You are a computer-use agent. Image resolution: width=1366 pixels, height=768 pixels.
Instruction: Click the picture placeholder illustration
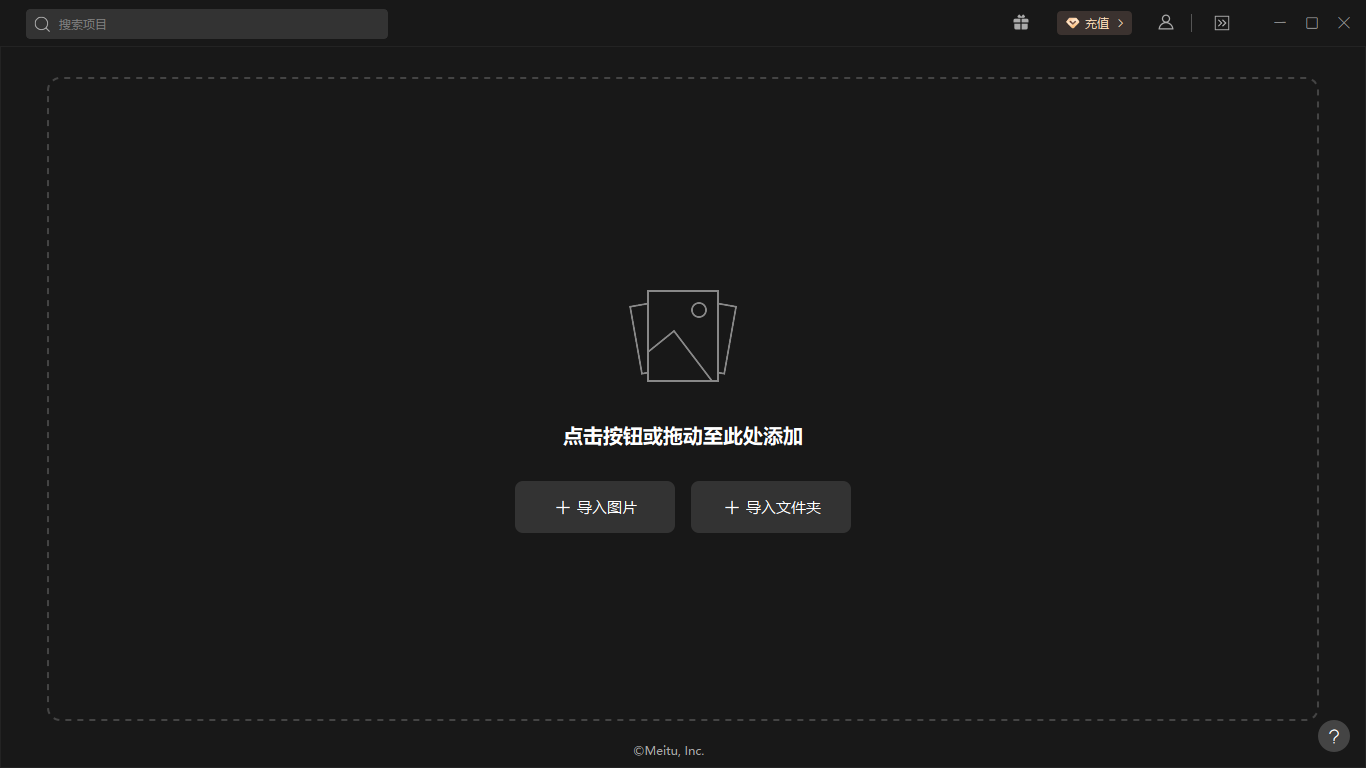683,336
